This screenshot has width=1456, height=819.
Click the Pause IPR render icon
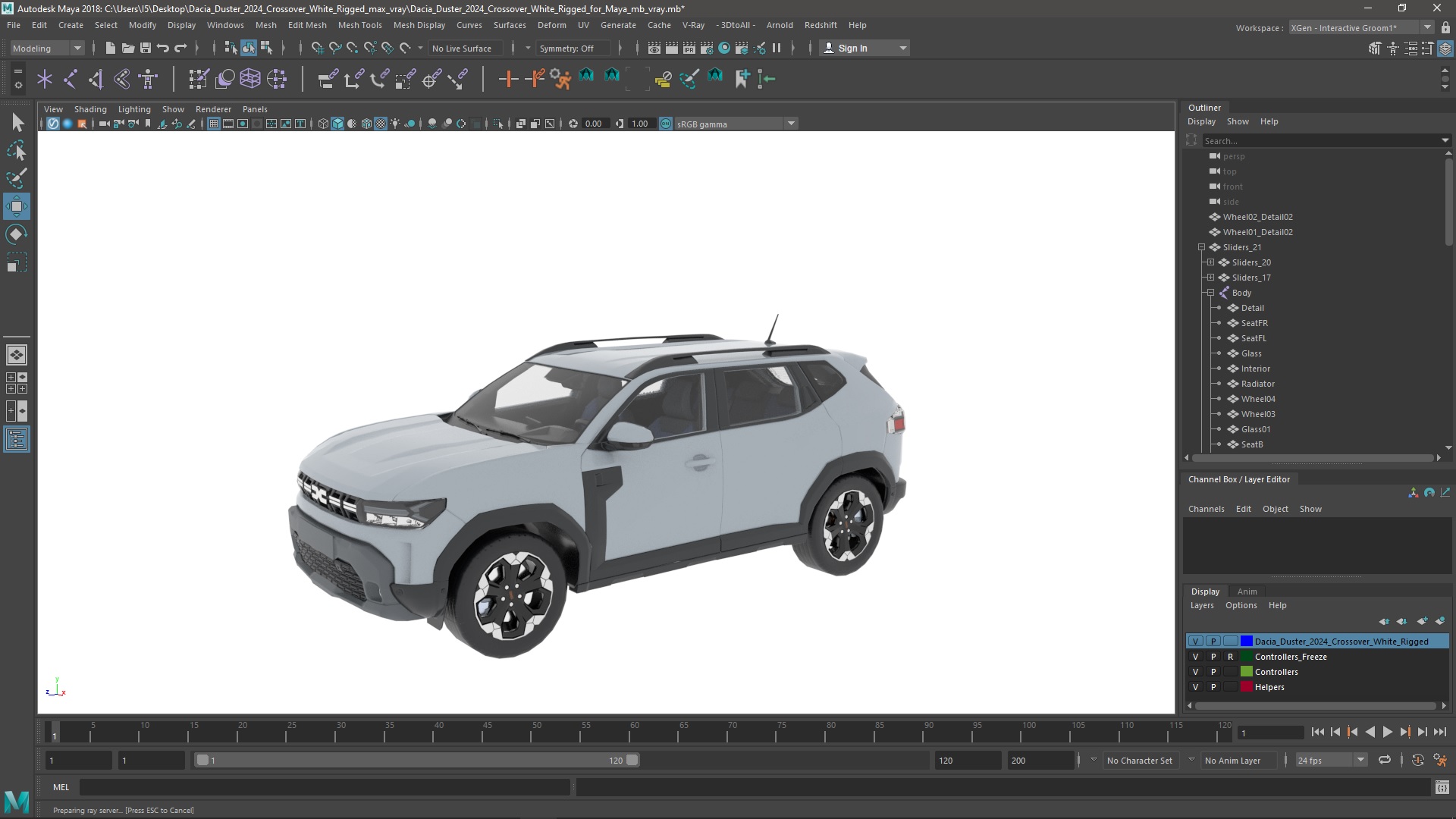[777, 48]
